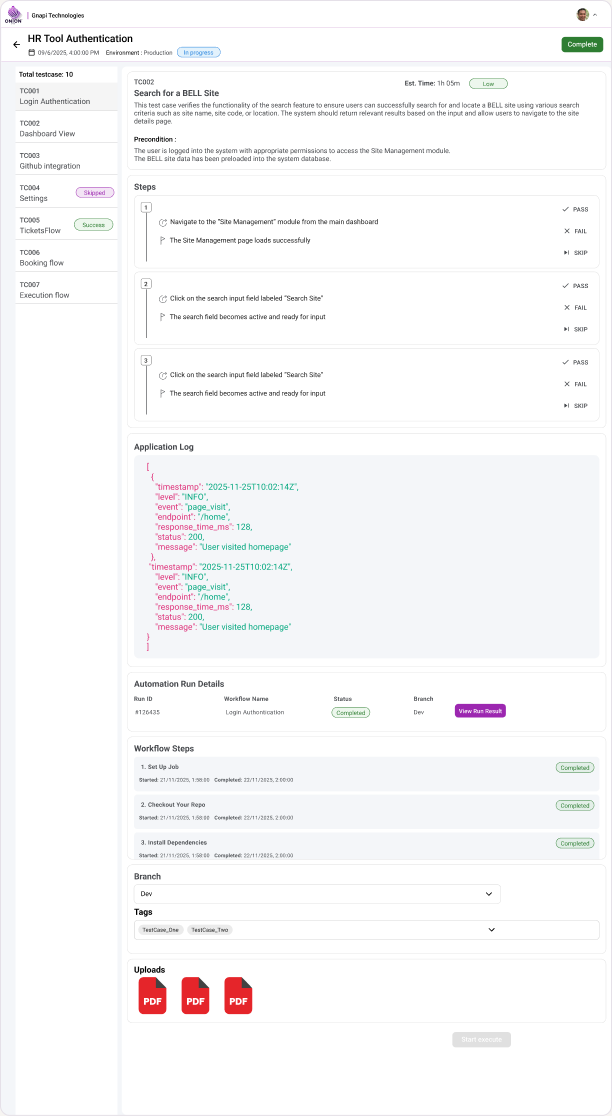Image resolution: width=612 pixels, height=1116 pixels.
Task: Click step 3 expected-result flag icon
Action: click(162, 394)
